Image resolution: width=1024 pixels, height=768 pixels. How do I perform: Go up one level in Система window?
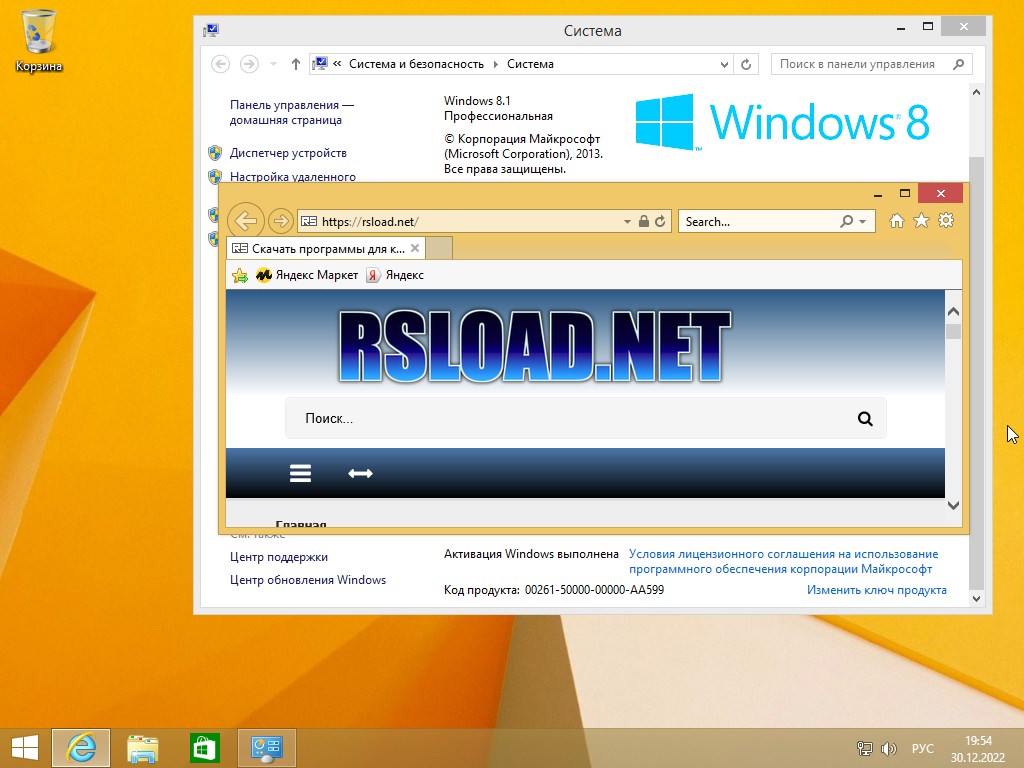tap(296, 64)
